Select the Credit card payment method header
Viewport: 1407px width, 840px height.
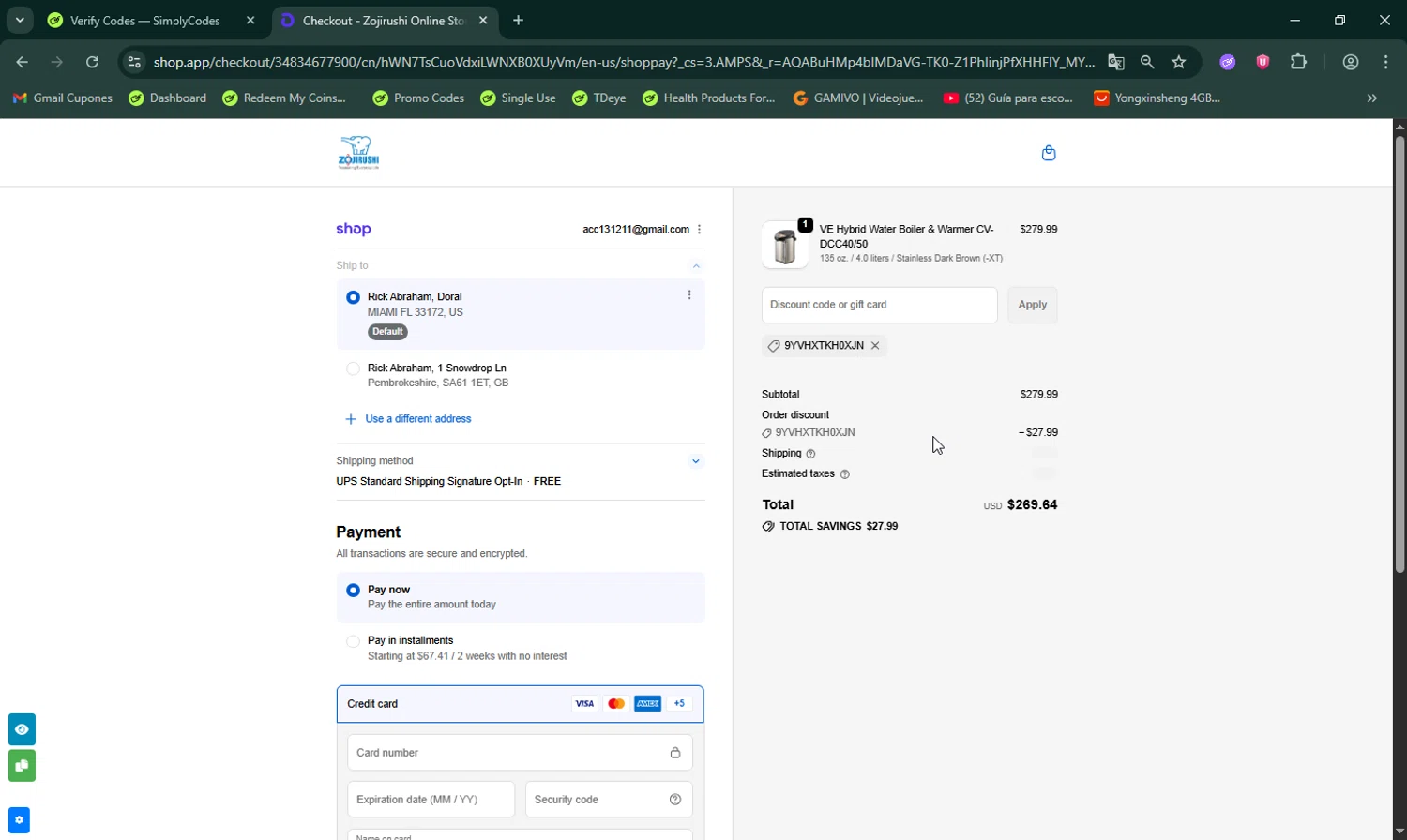521,704
